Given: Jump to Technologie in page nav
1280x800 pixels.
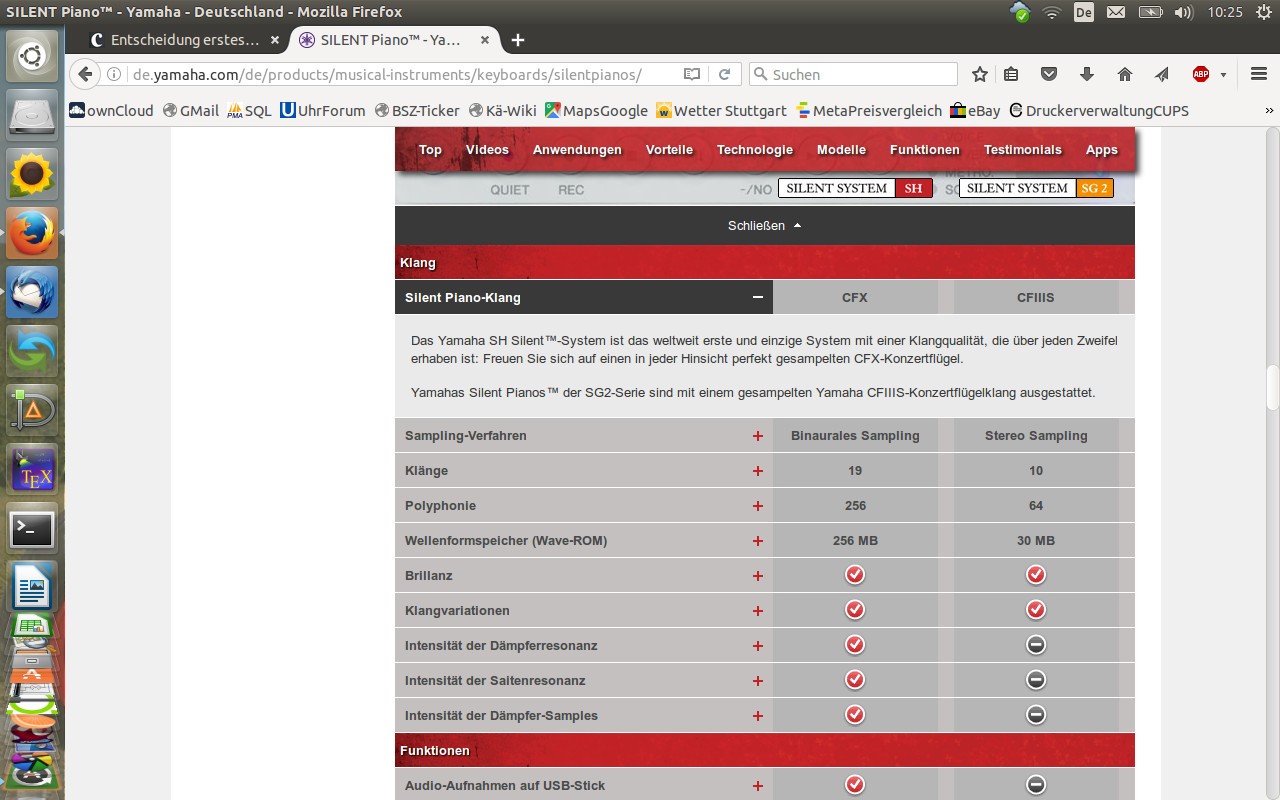Looking at the screenshot, I should coord(755,149).
